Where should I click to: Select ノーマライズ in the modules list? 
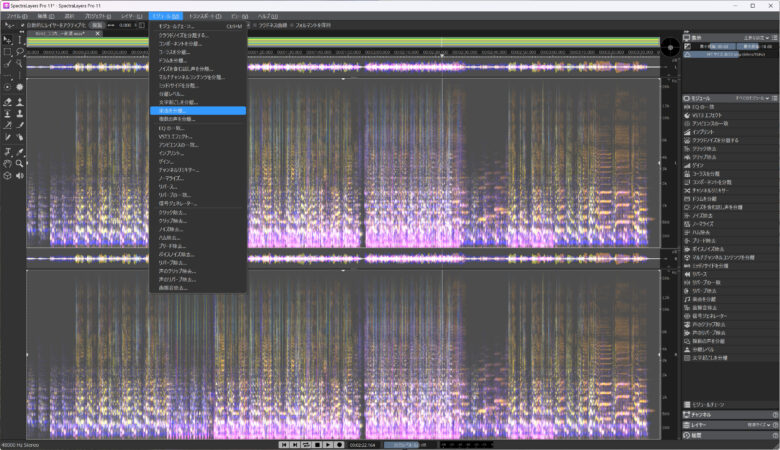[705, 222]
